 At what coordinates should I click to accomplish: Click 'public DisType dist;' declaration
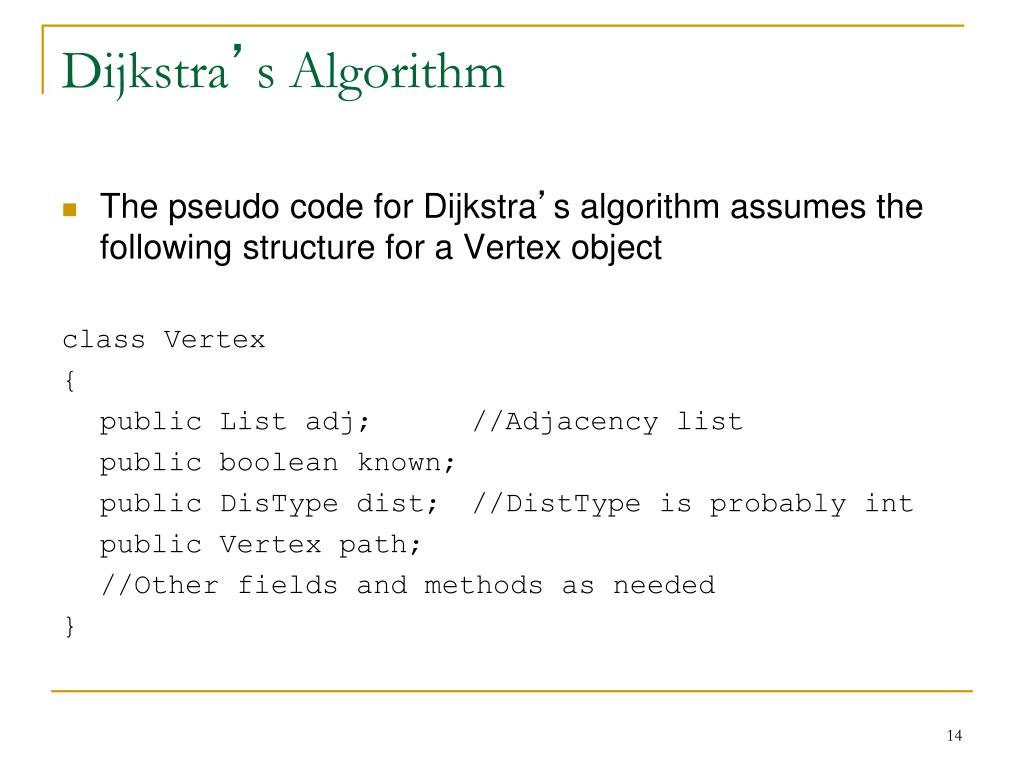tap(268, 504)
